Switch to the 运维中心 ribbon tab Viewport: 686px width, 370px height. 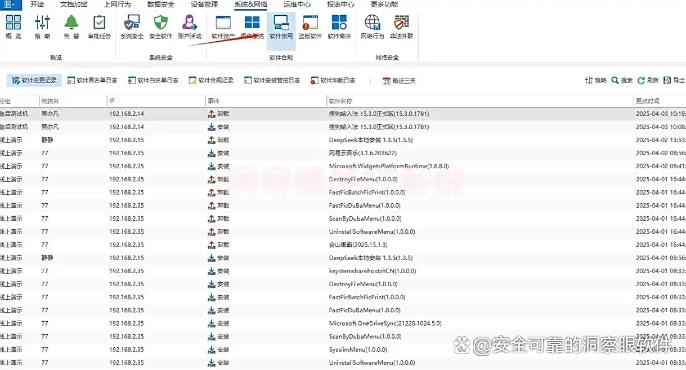click(297, 4)
